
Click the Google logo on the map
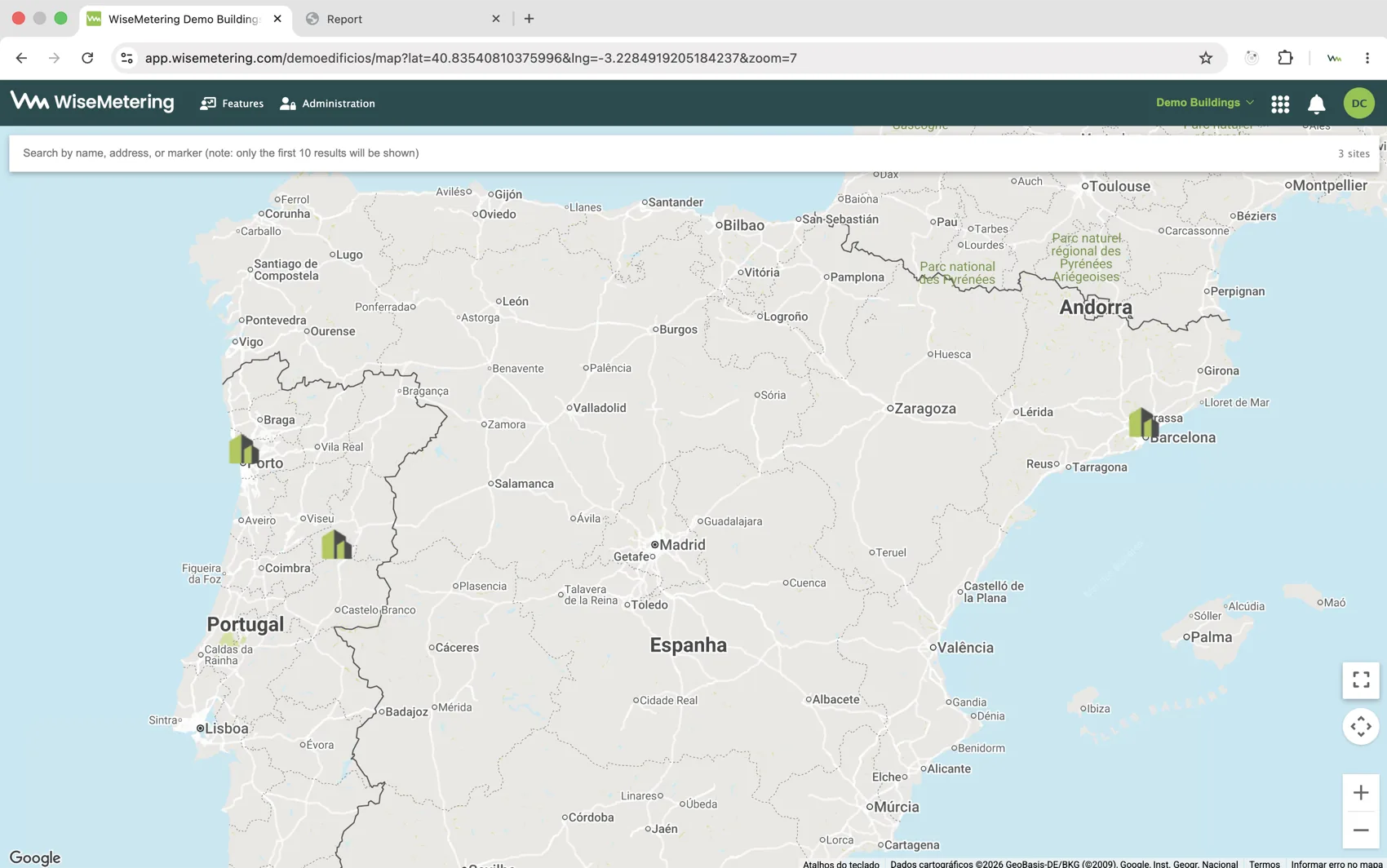(35, 857)
